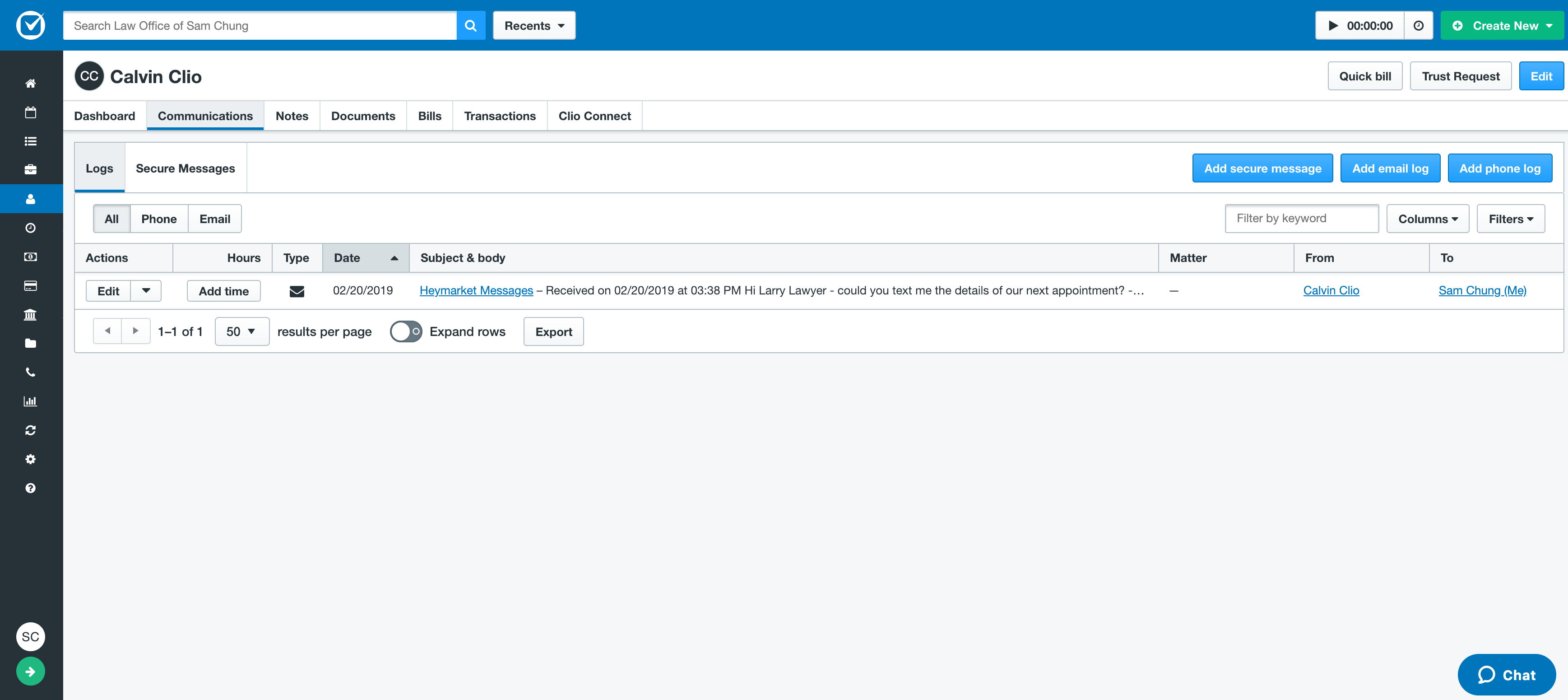This screenshot has height=700, width=1568.
Task: Switch to the Dashboard tab
Action: click(x=105, y=116)
